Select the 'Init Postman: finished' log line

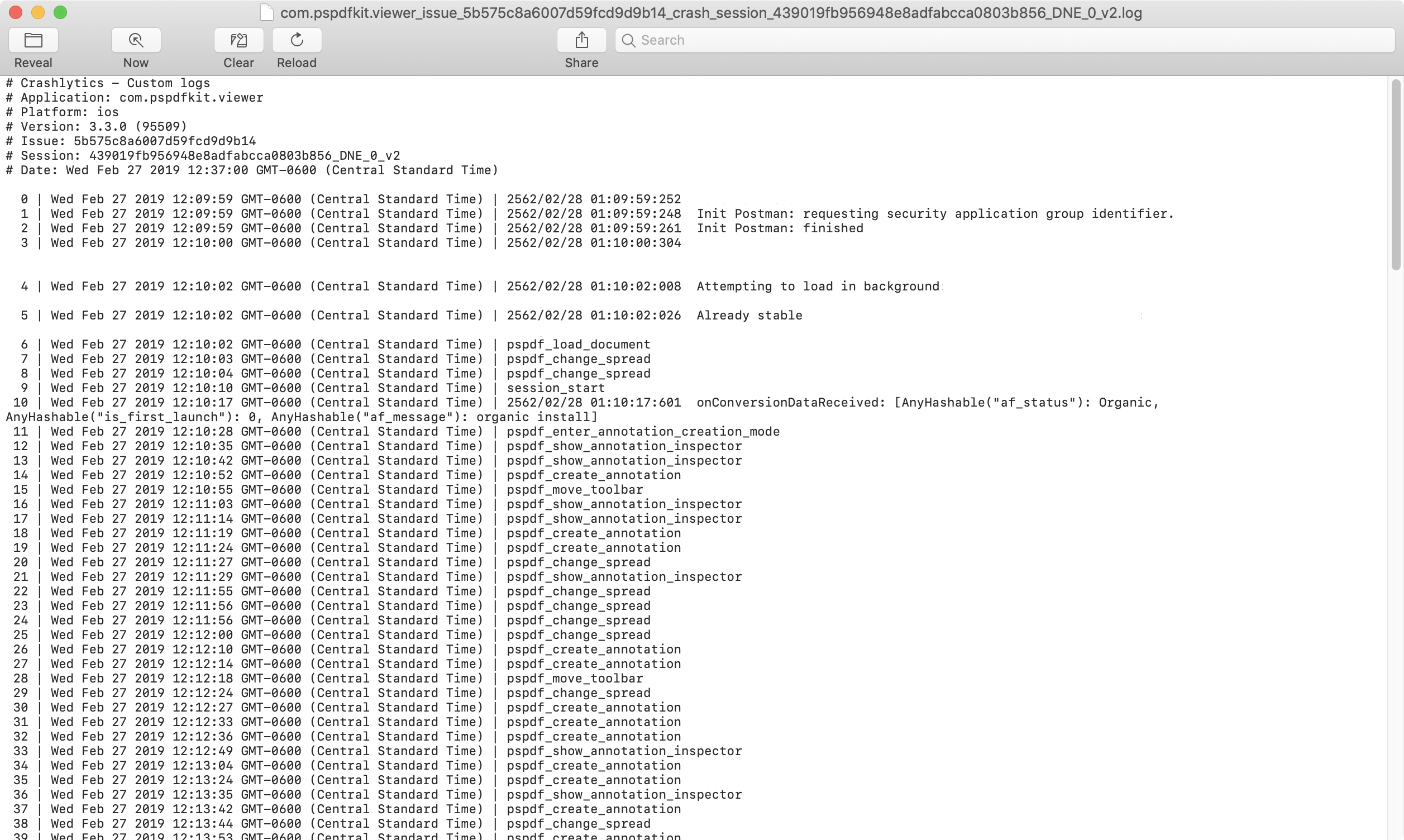click(x=780, y=228)
